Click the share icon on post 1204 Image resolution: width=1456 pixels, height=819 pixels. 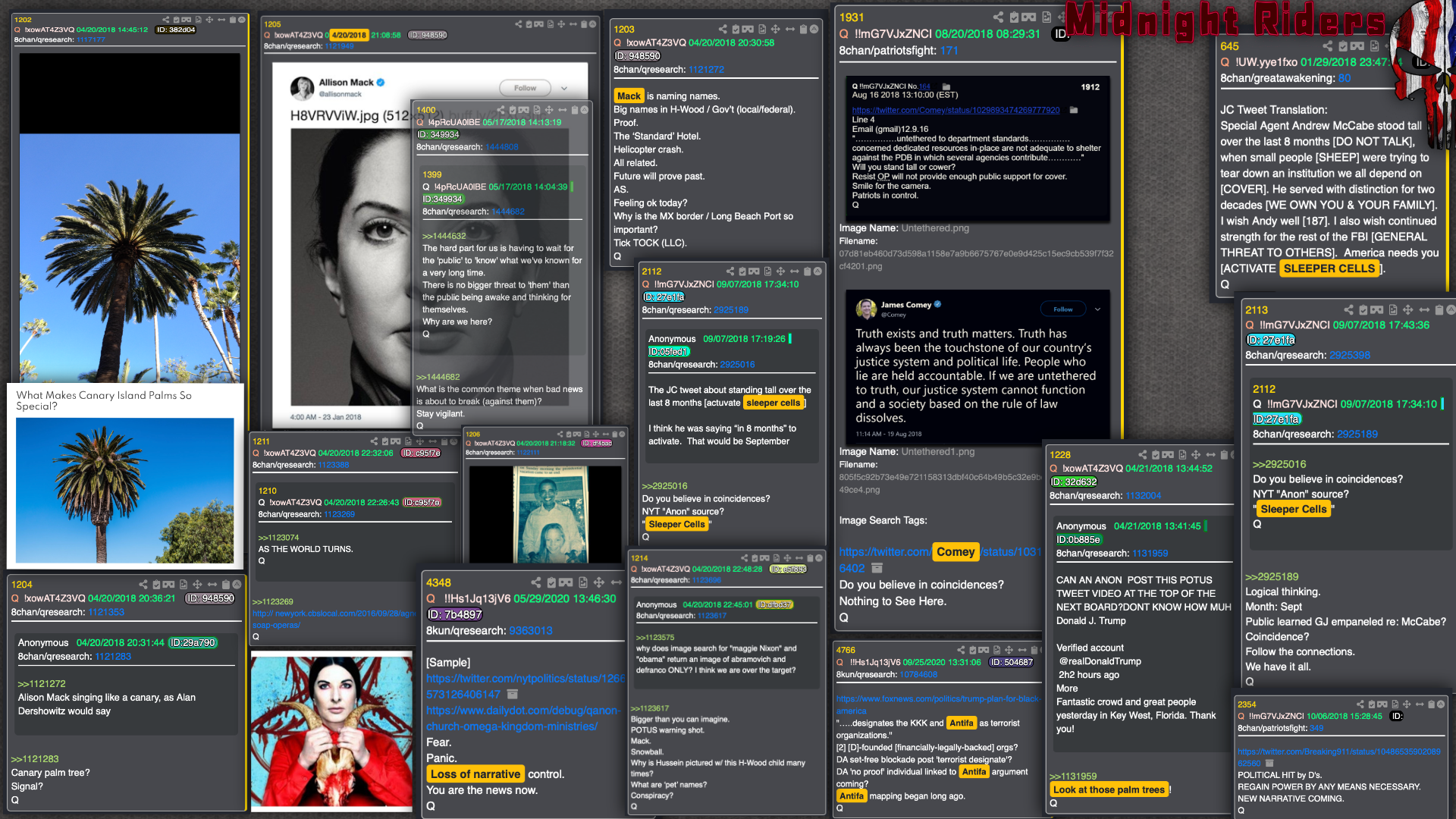[143, 584]
